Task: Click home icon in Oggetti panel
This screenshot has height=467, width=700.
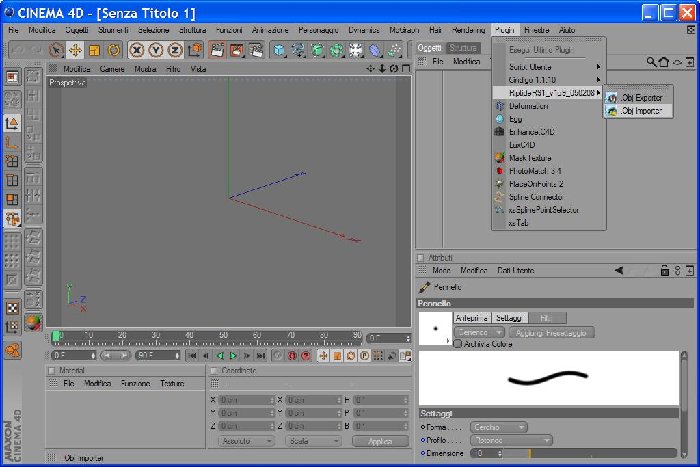Action: 664,62
